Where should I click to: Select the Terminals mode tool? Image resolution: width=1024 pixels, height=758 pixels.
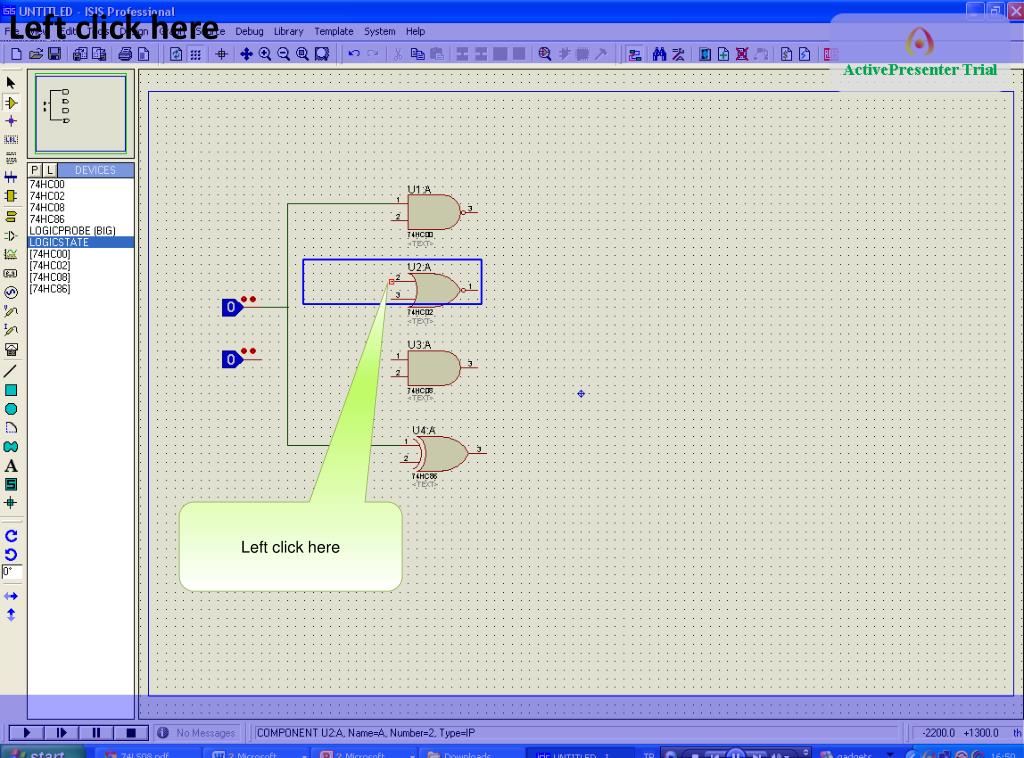coord(10,216)
